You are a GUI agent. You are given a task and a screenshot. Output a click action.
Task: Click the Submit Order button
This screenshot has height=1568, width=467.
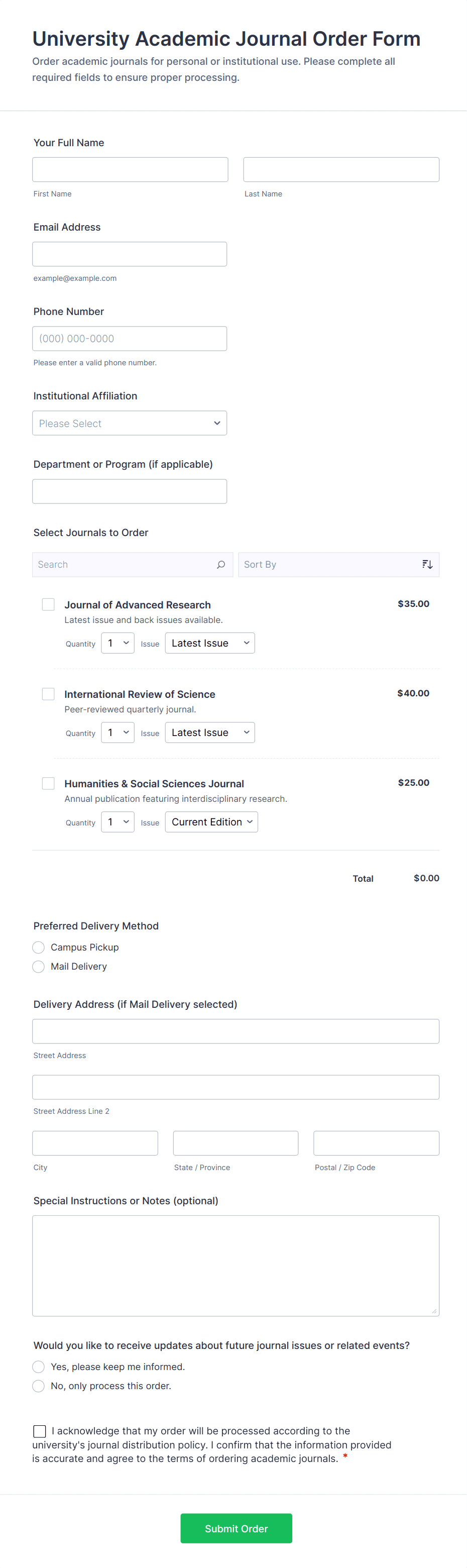point(236,1528)
